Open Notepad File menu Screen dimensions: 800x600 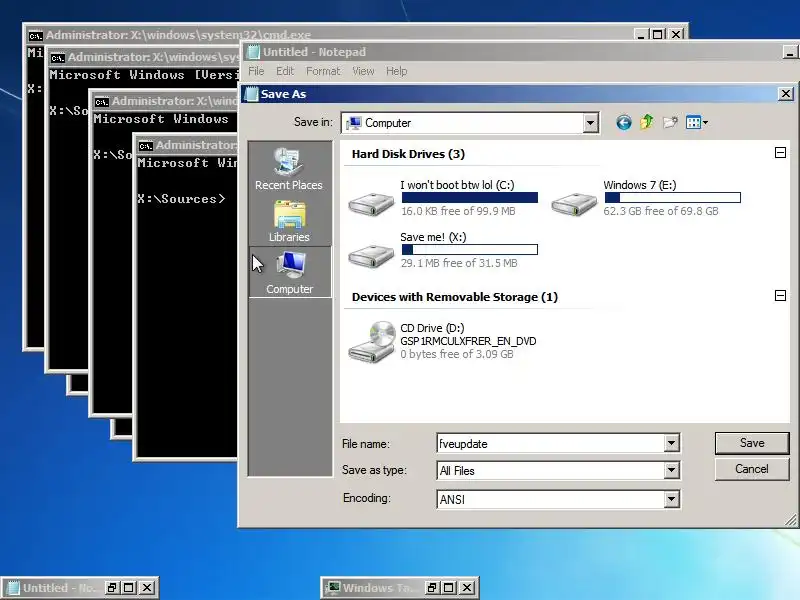256,71
